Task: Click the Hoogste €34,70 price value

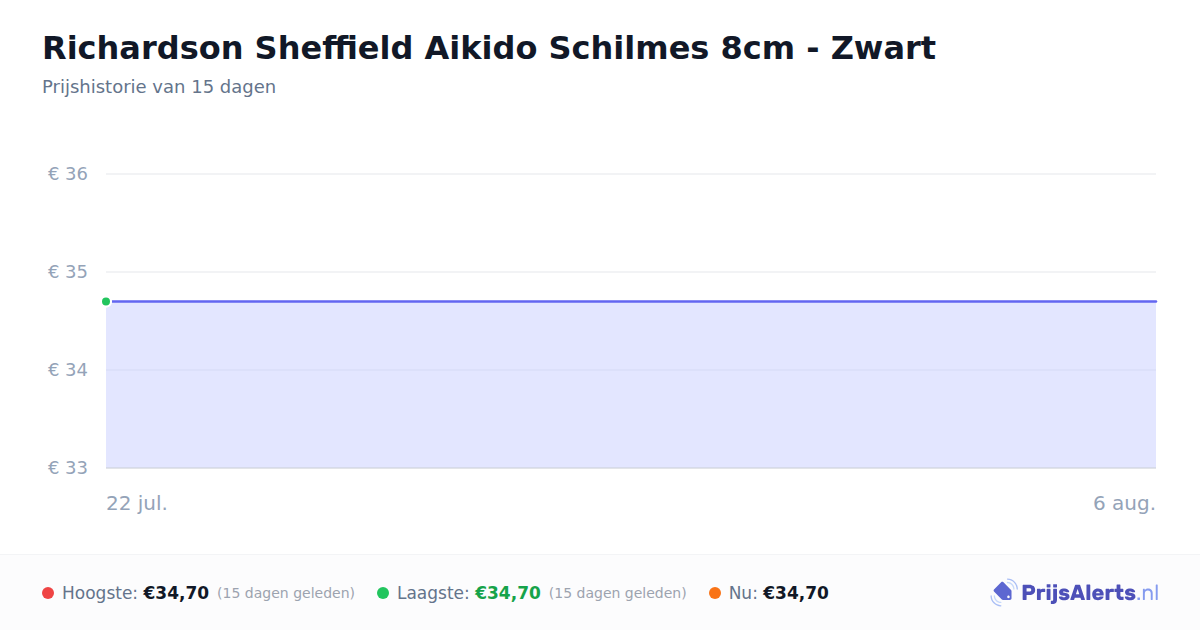Action: pyautogui.click(x=176, y=593)
